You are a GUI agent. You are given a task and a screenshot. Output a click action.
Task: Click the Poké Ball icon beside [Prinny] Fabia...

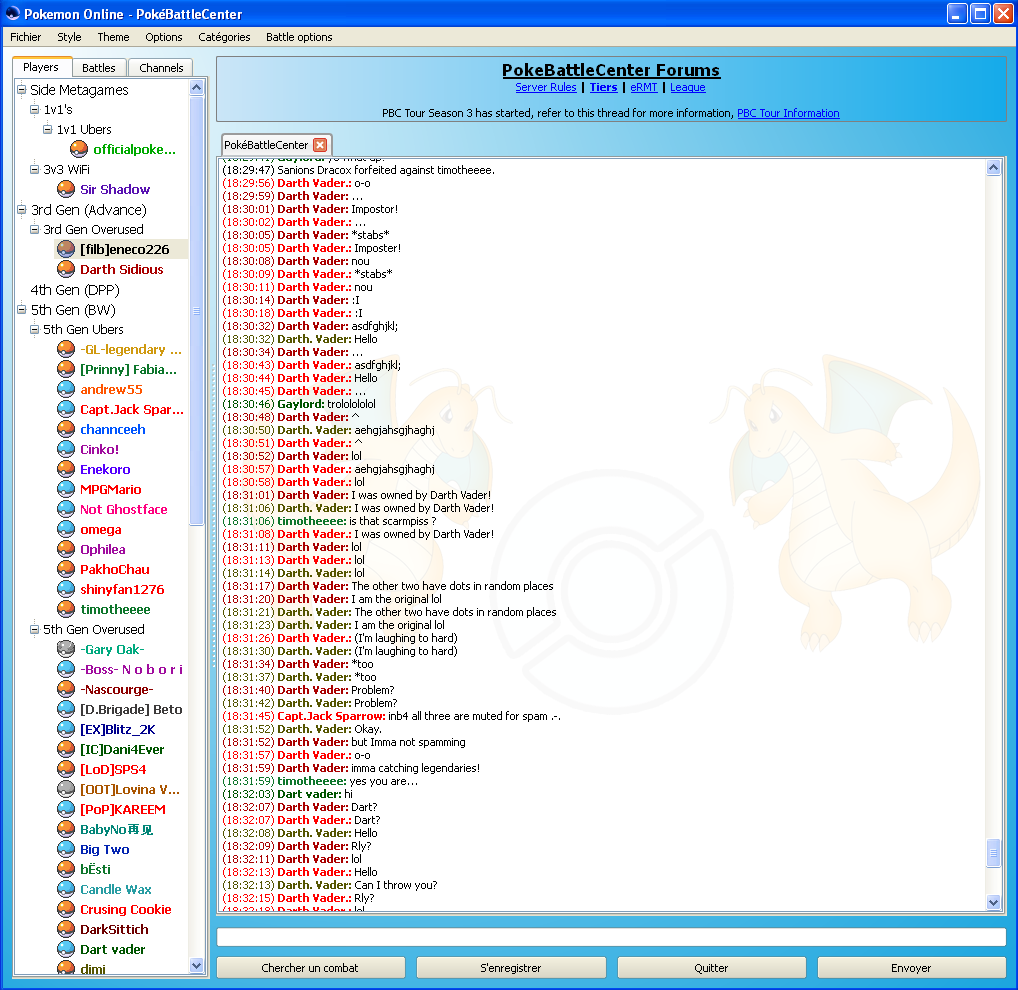(66, 369)
